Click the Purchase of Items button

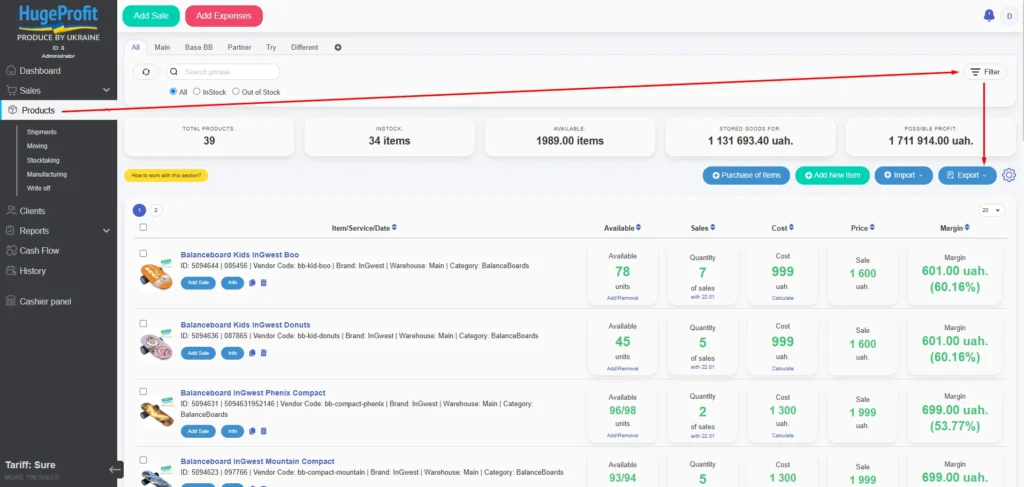(x=746, y=175)
